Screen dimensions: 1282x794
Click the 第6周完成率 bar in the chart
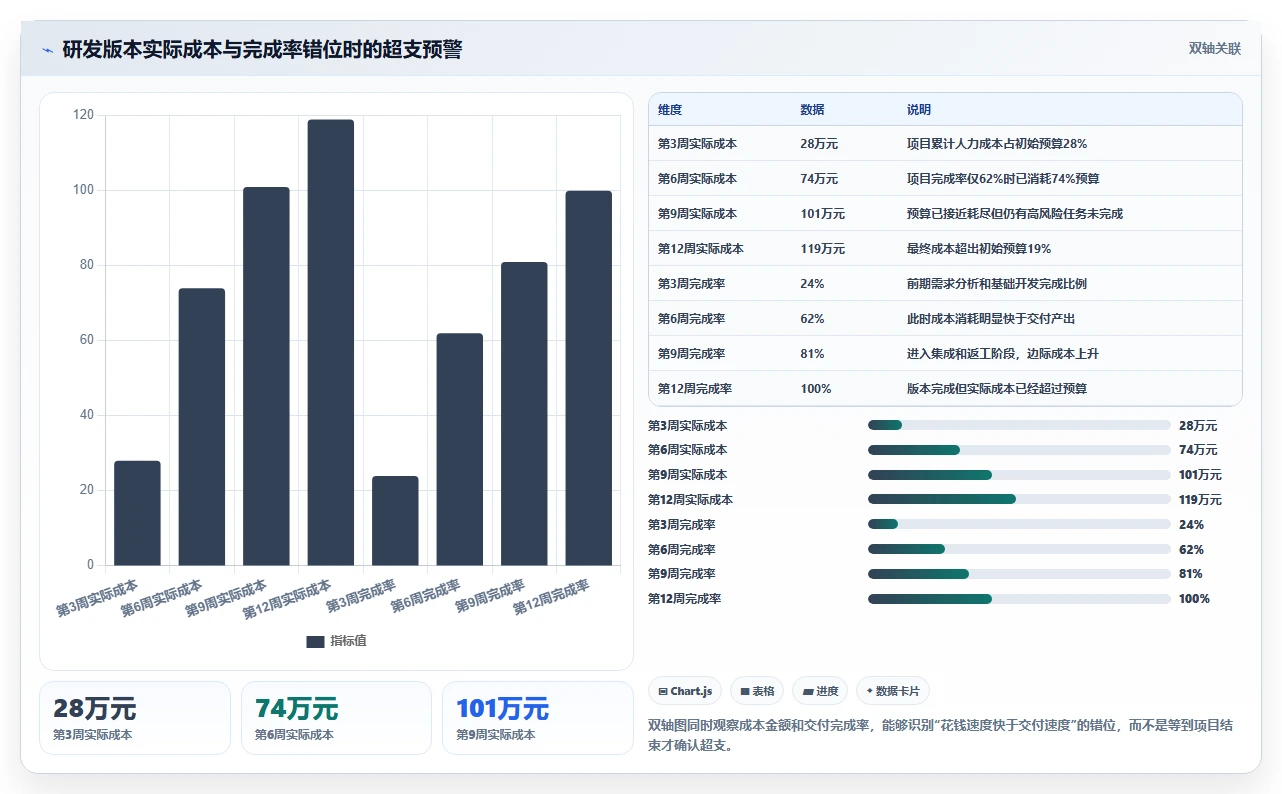pos(460,449)
